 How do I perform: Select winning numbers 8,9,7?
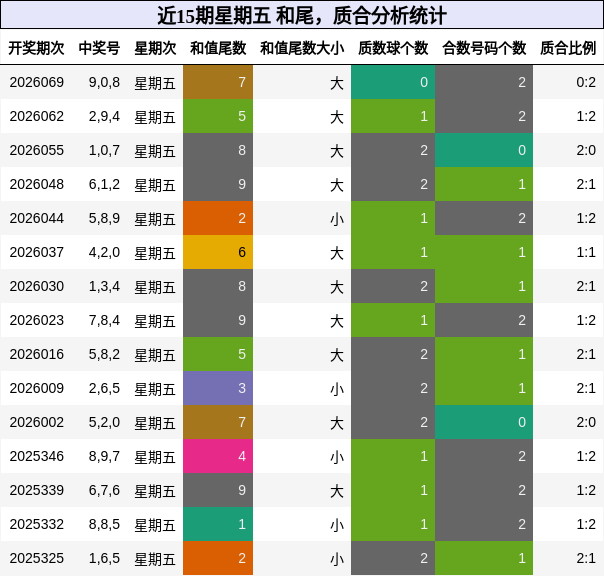click(x=104, y=456)
